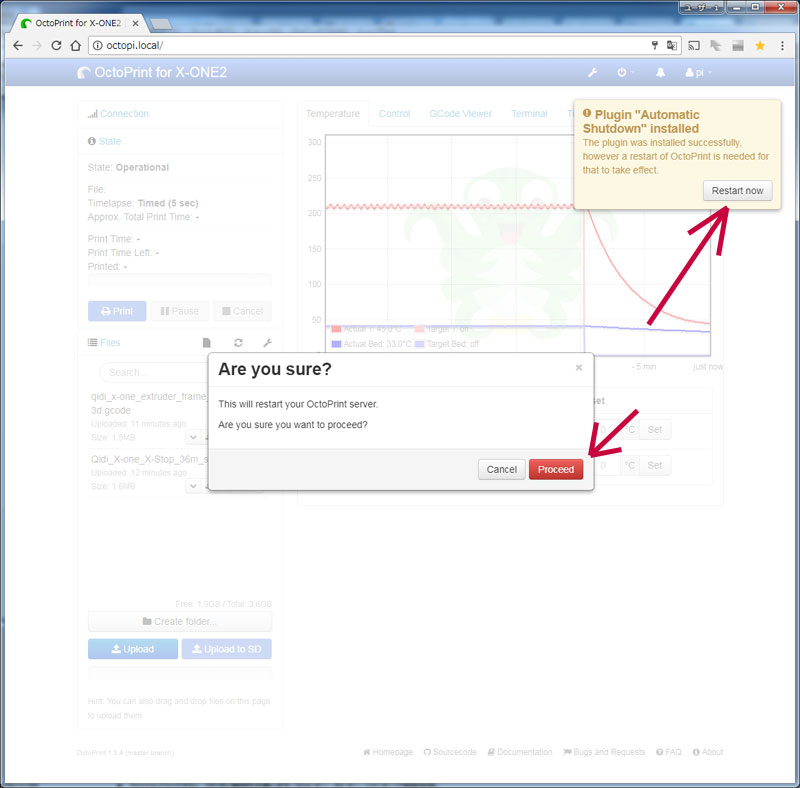
Task: Open the translate page icon
Action: 671,45
